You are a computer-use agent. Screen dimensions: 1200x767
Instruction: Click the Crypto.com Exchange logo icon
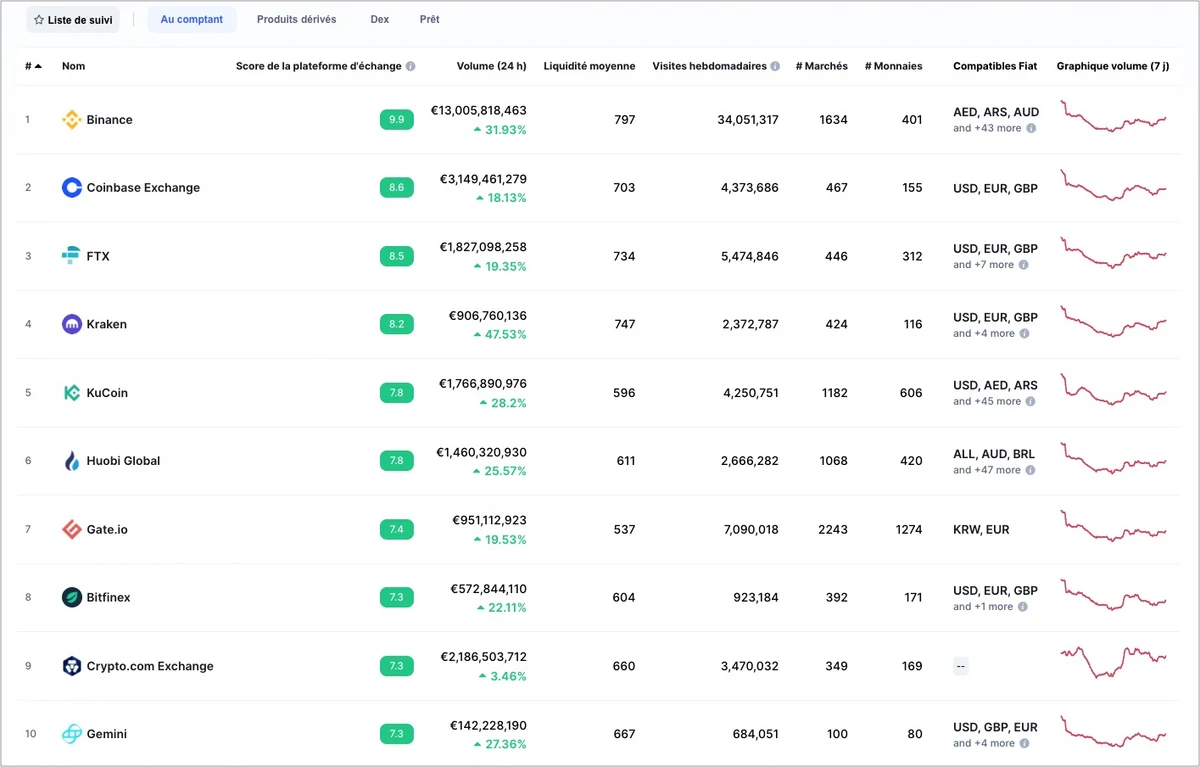pyautogui.click(x=71, y=666)
